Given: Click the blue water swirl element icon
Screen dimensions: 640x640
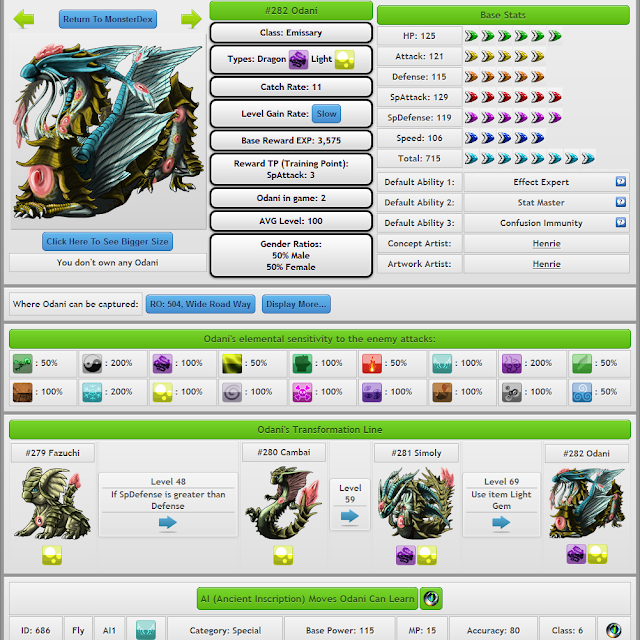Looking at the screenshot, I should click(582, 392).
